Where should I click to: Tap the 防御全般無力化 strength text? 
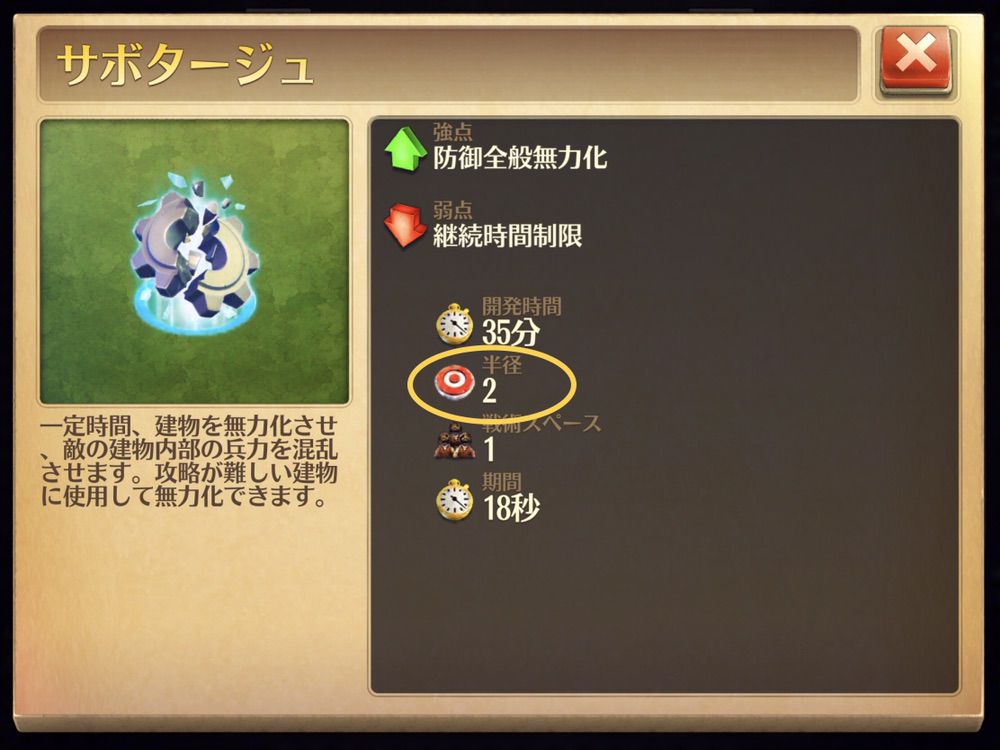coord(520,158)
